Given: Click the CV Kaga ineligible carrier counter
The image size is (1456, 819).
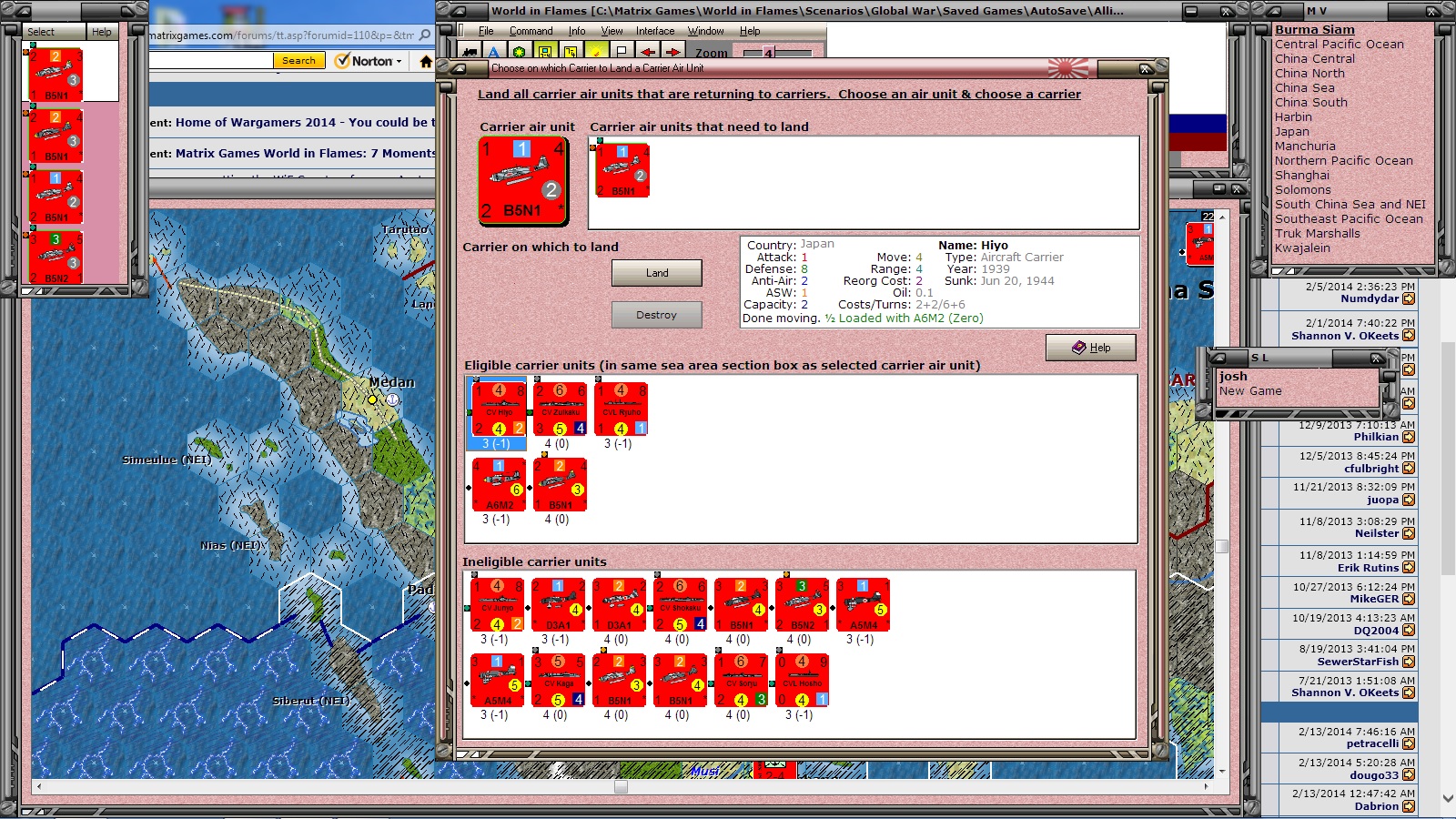Looking at the screenshot, I should [559, 681].
